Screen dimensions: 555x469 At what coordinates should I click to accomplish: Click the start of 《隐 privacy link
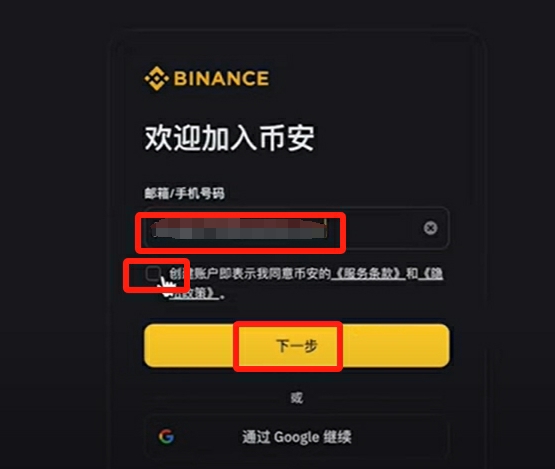coord(431,273)
